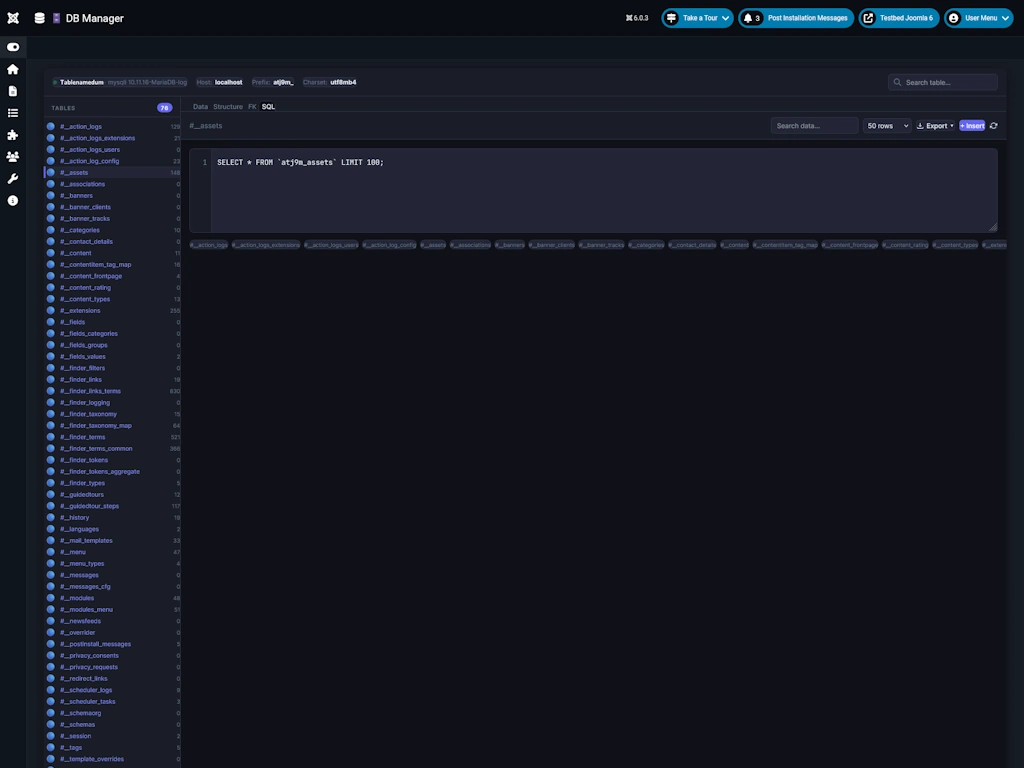Open the System wrench icon
1024x768 pixels.
(12, 179)
